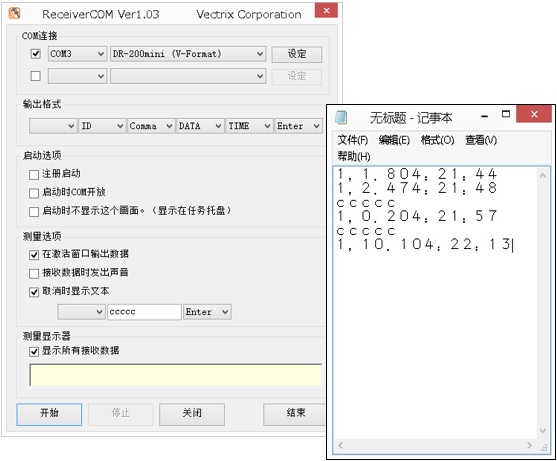Click the 关闭 button
The height and width of the screenshot is (461, 557).
192,414
